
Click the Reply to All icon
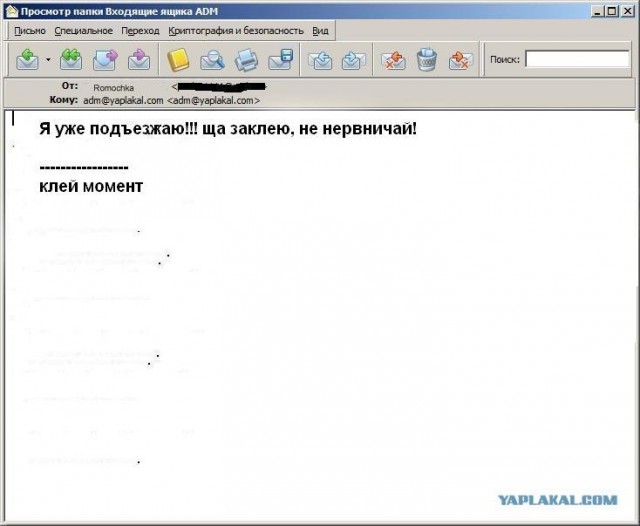71,60
